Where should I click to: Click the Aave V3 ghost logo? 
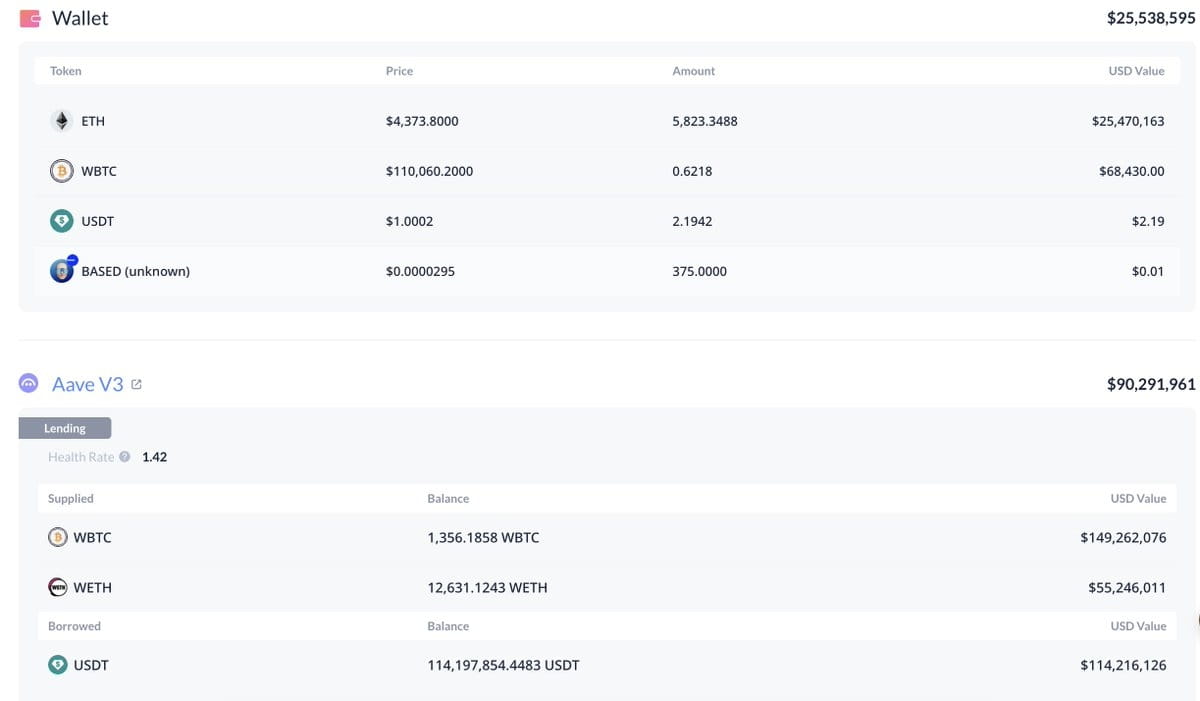29,384
